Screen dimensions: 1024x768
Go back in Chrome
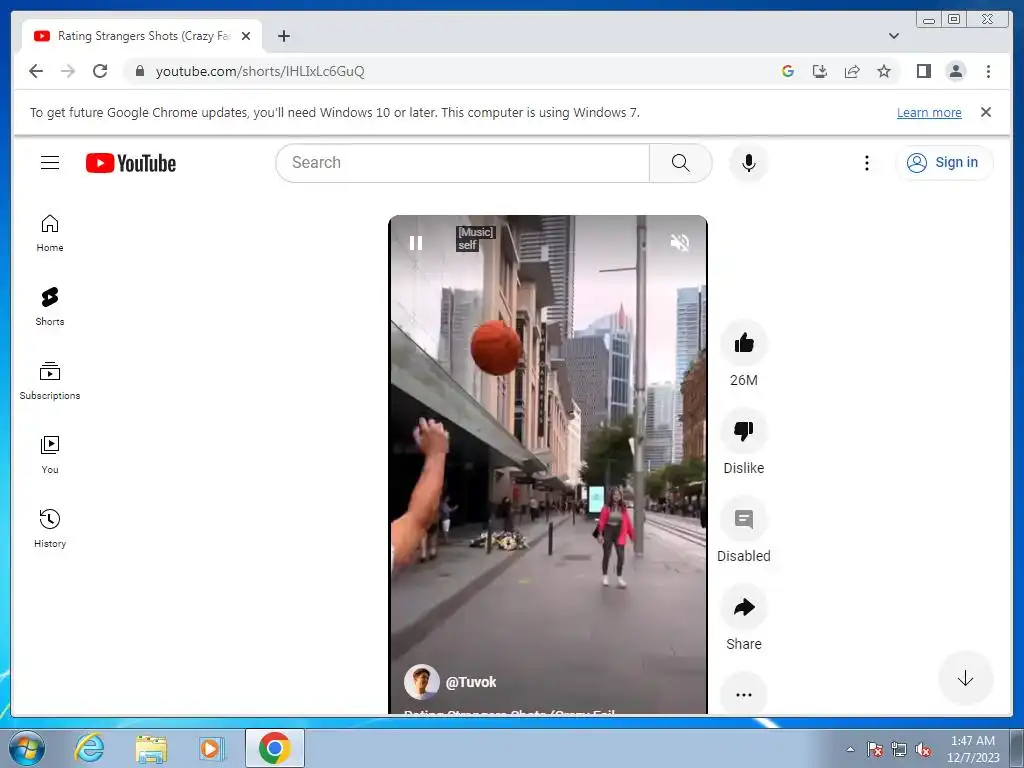pyautogui.click(x=36, y=71)
